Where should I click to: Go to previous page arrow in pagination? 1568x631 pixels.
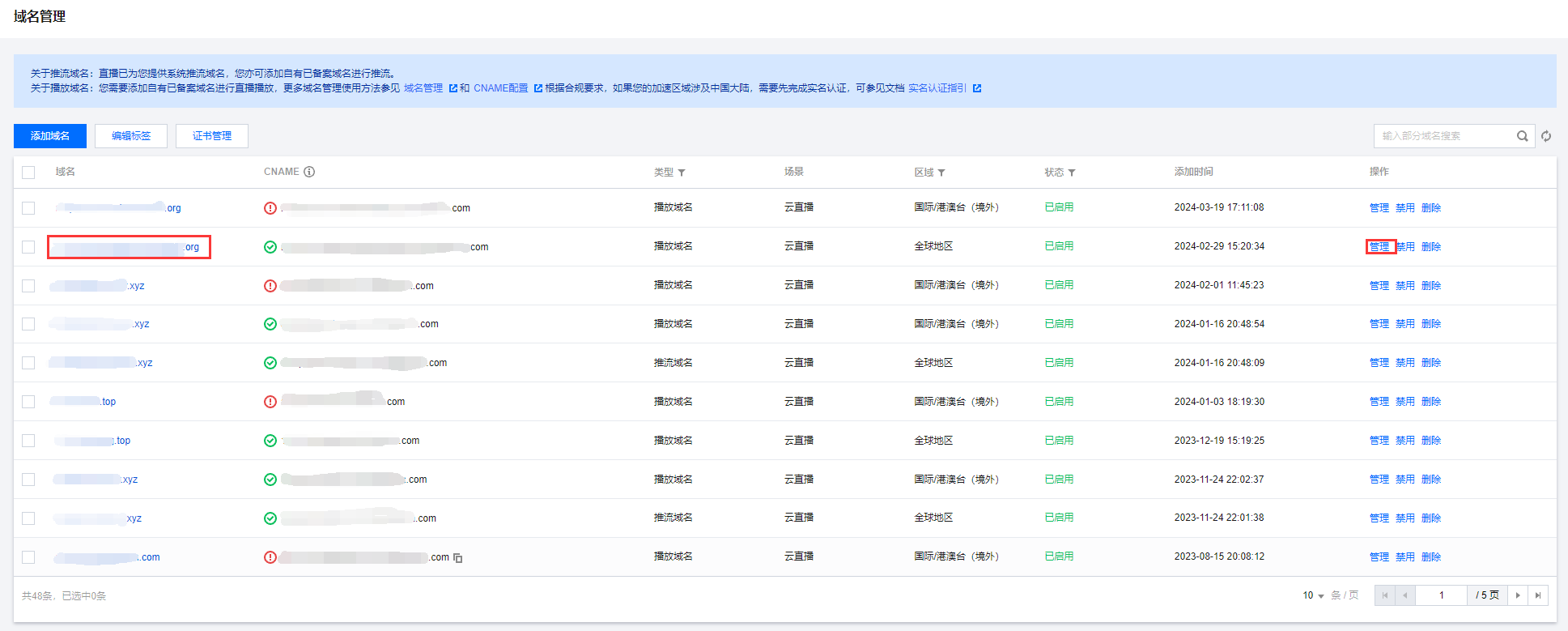click(1404, 595)
